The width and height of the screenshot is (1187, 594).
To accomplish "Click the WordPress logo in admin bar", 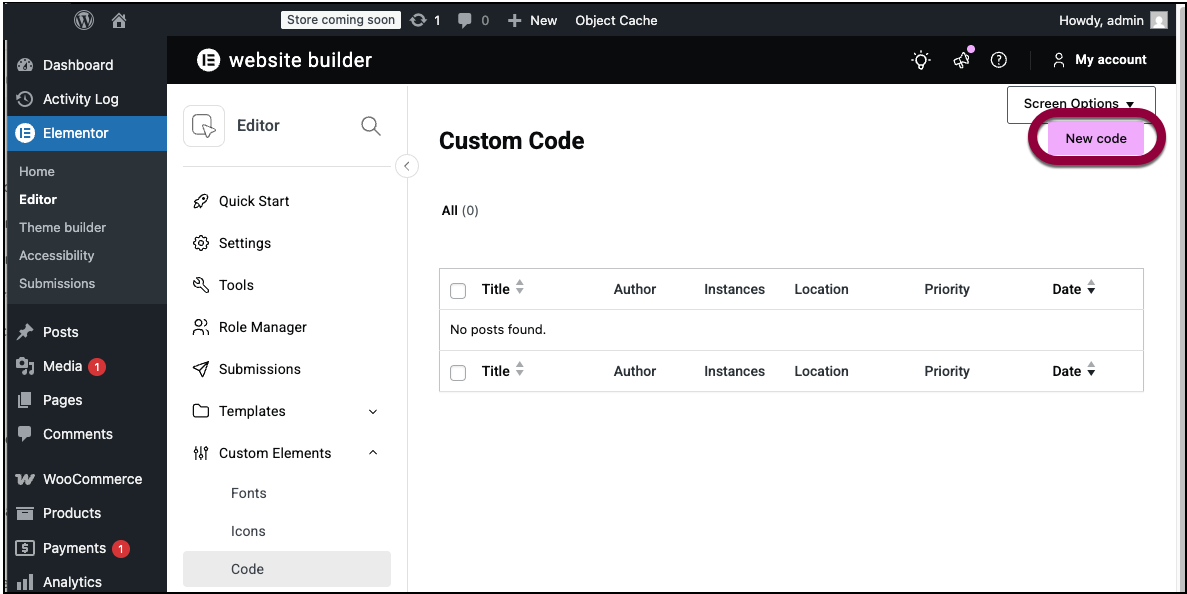I will click(84, 20).
